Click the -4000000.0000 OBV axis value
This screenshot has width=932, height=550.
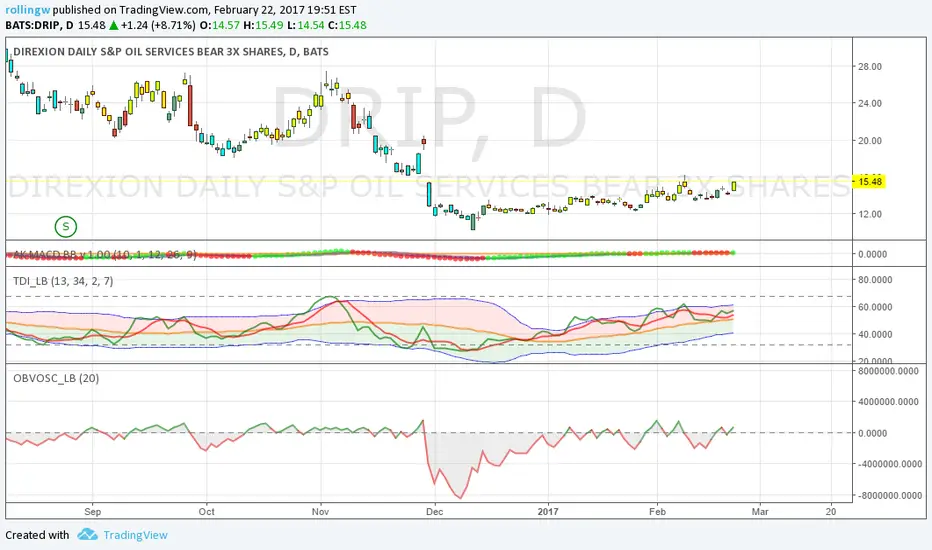pyautogui.click(x=890, y=464)
